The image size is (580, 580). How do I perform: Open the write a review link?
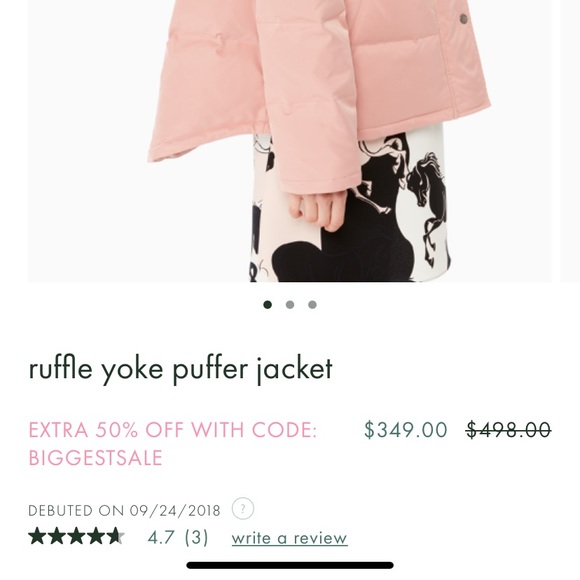click(x=290, y=538)
